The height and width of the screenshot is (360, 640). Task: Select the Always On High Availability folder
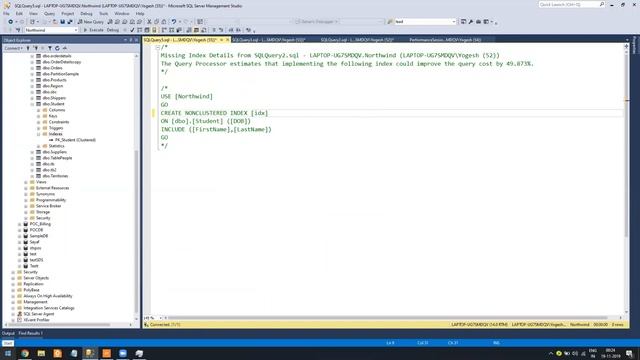click(x=47, y=296)
